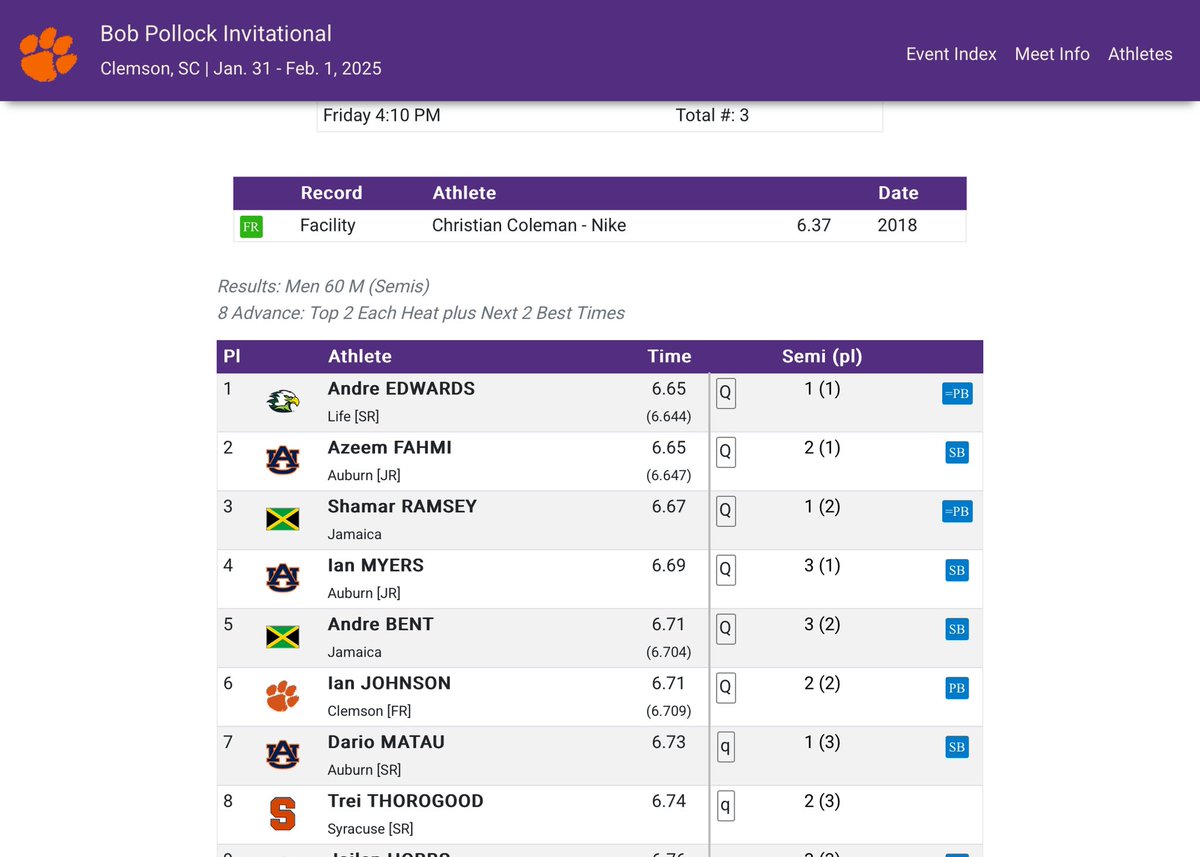1200x857 pixels.
Task: Click the SB badge in Andre Bent row
Action: click(957, 629)
